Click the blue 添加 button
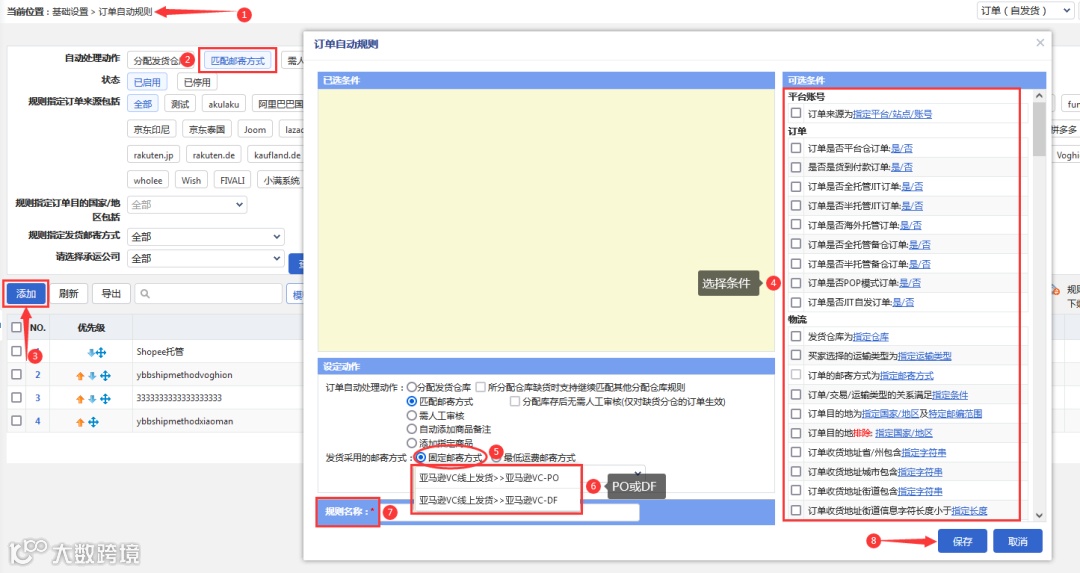This screenshot has height=573, width=1080. point(26,294)
